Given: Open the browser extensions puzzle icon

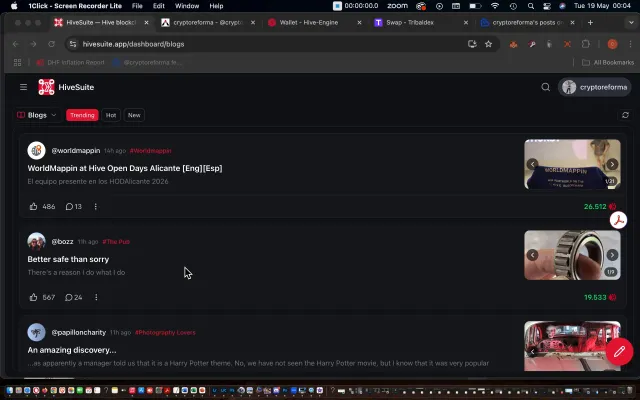Looking at the screenshot, I should (586, 44).
